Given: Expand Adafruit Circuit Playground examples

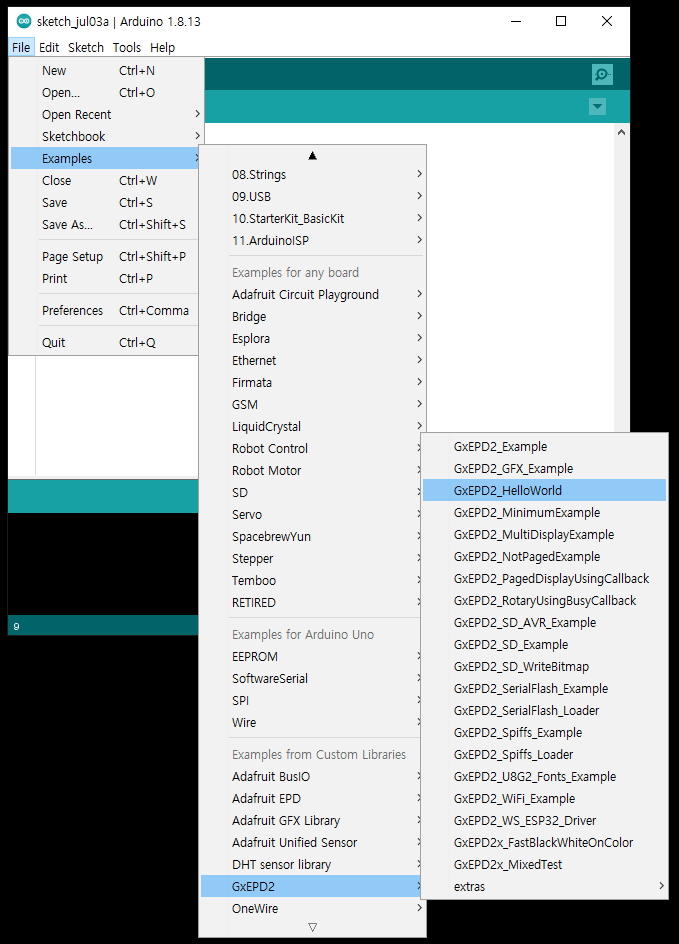Looking at the screenshot, I should point(312,294).
